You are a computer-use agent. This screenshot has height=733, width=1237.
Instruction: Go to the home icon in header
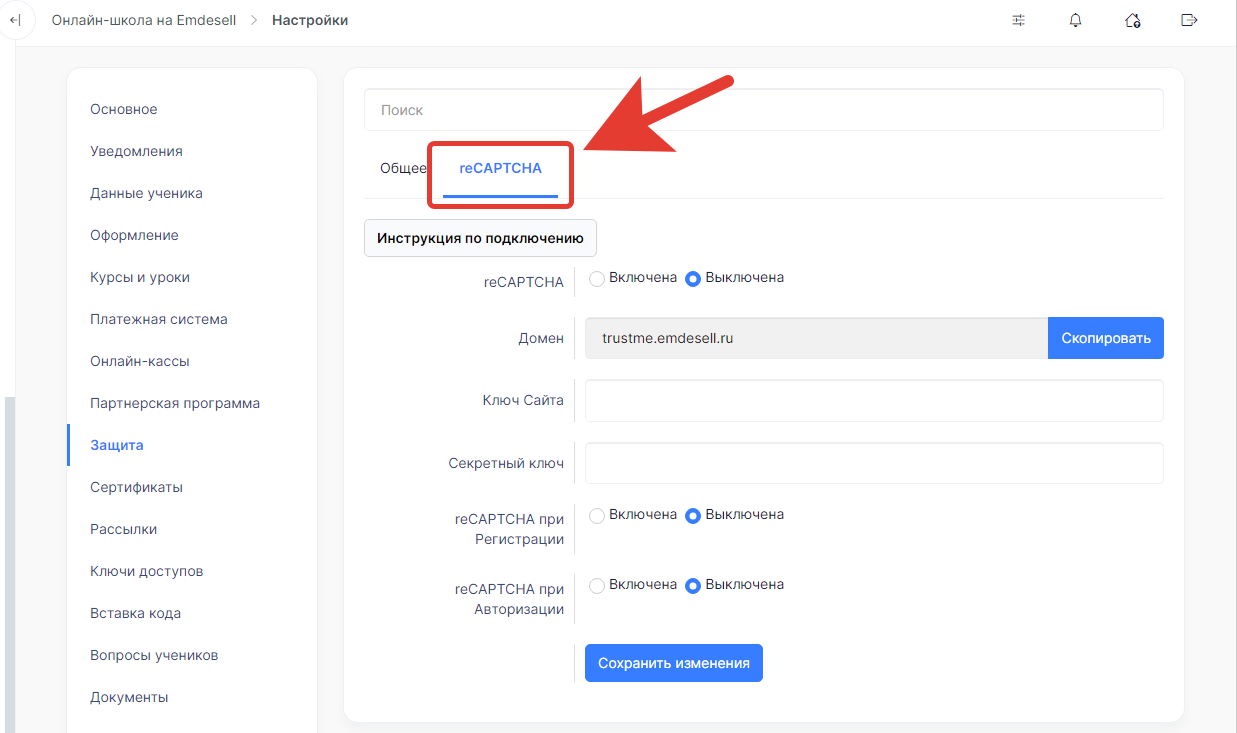pos(1133,20)
